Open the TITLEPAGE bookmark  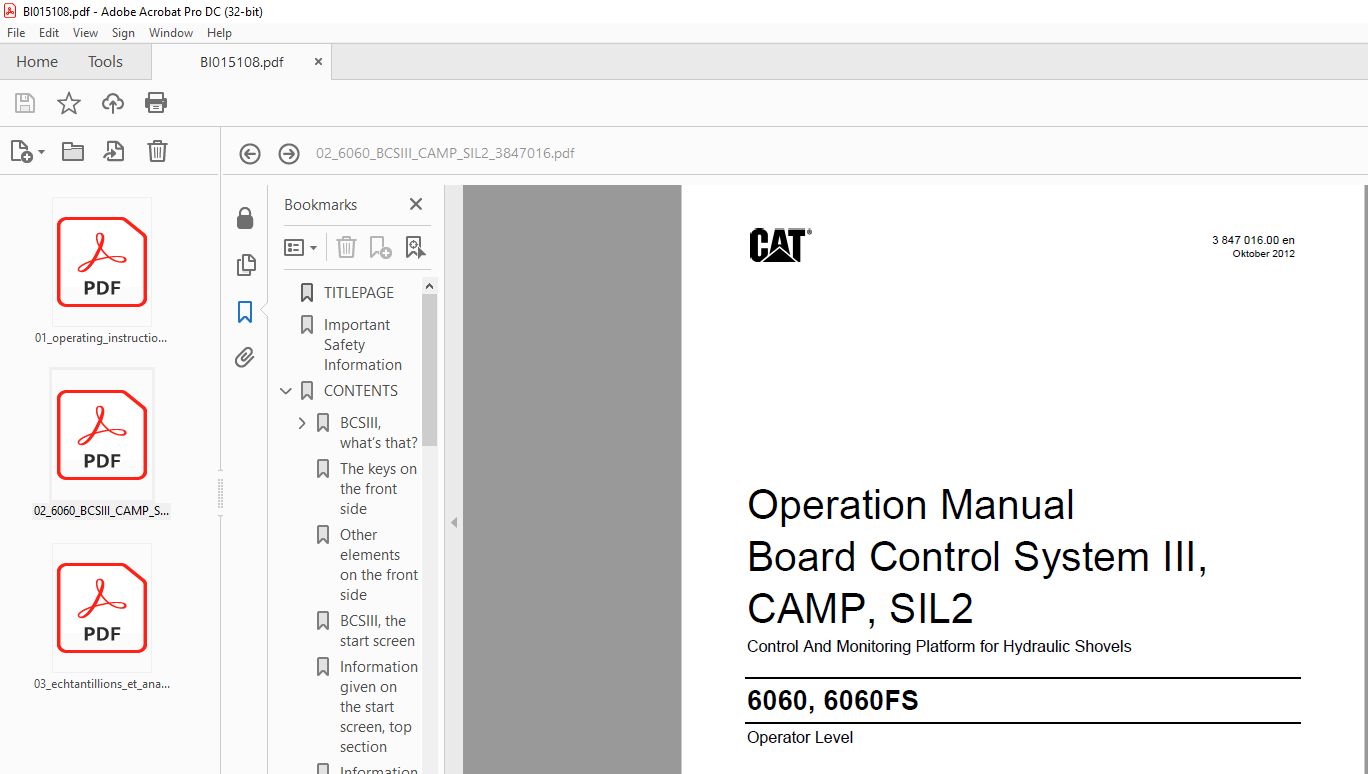pos(359,292)
